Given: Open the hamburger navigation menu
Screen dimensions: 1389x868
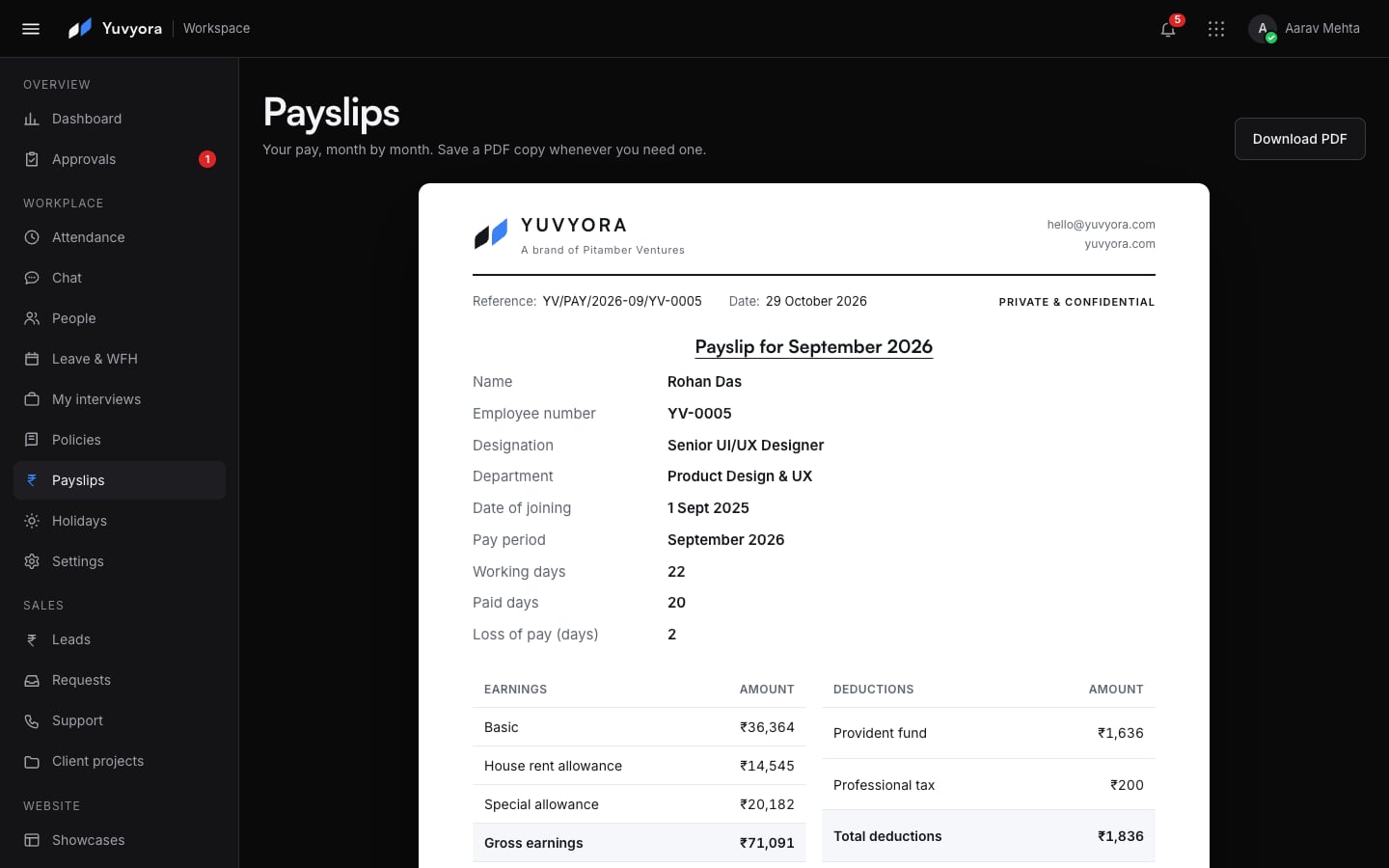Looking at the screenshot, I should pos(31,29).
